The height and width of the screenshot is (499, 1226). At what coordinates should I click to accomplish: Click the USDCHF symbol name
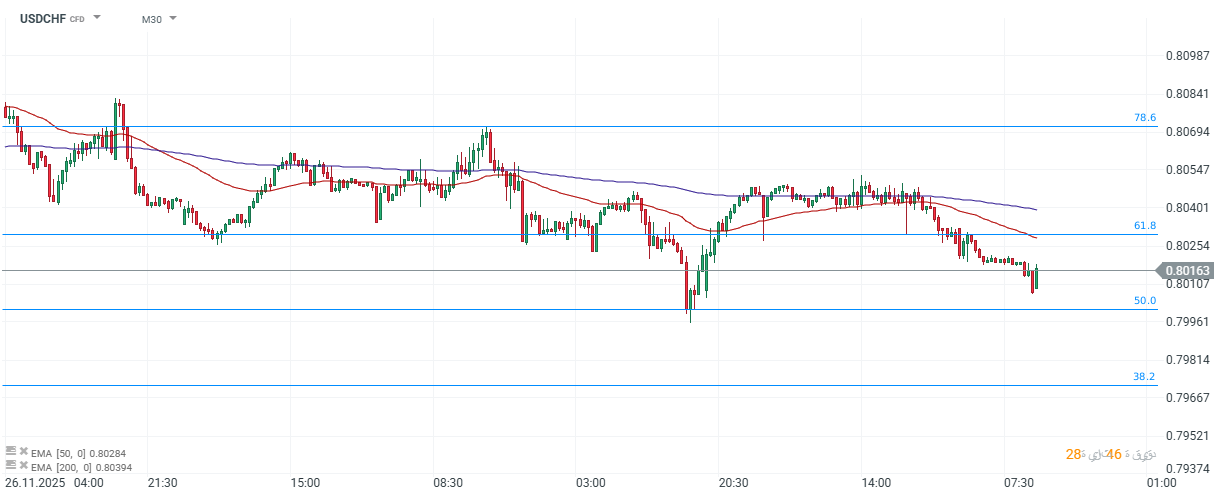(x=38, y=18)
